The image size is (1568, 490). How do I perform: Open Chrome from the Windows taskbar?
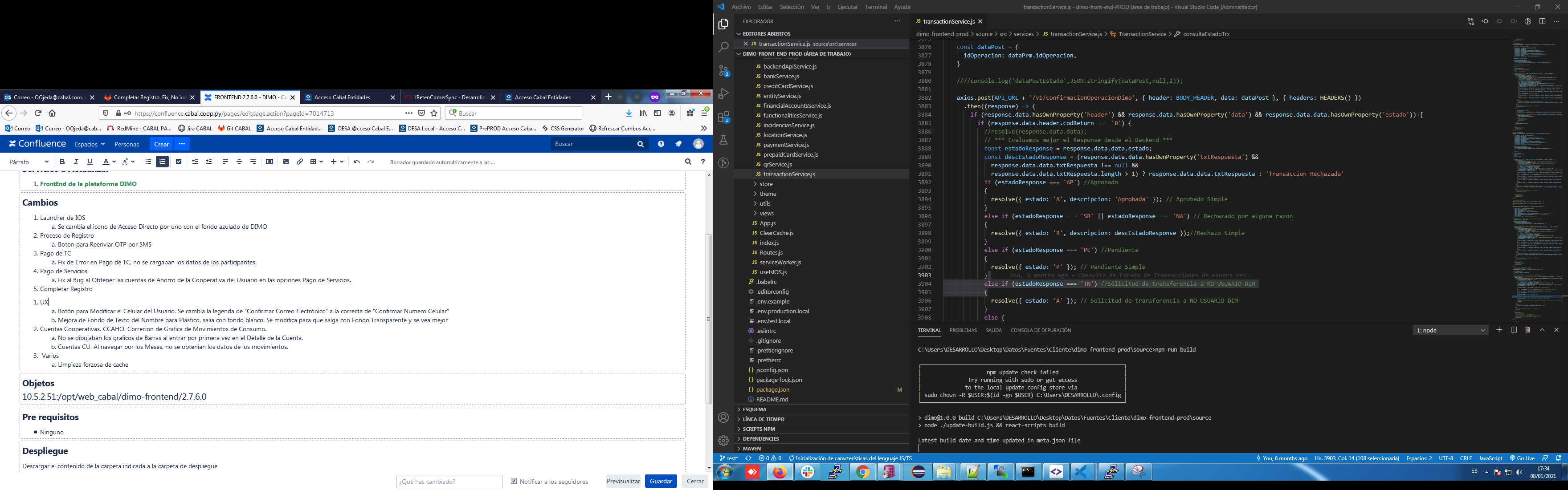point(862,472)
